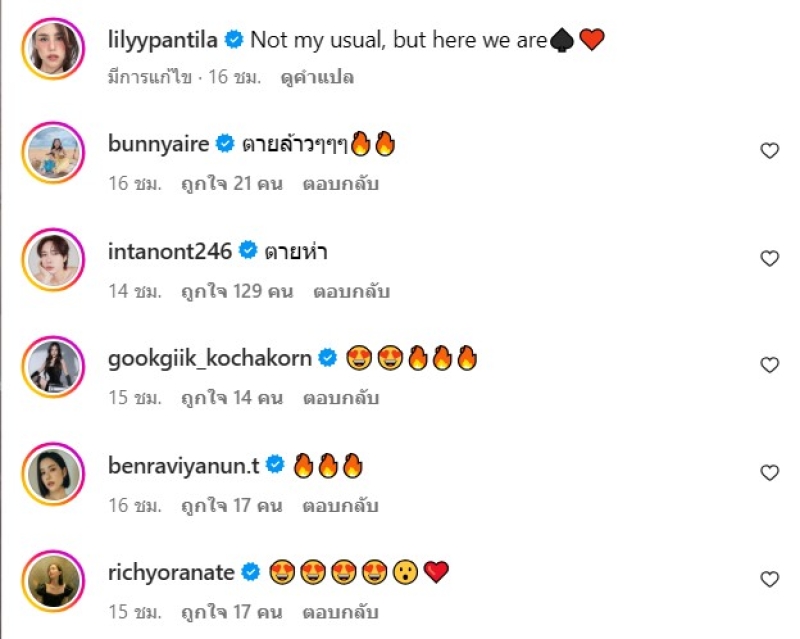Open lilyypantila's profile picture
800x639 pixels.
(x=53, y=47)
